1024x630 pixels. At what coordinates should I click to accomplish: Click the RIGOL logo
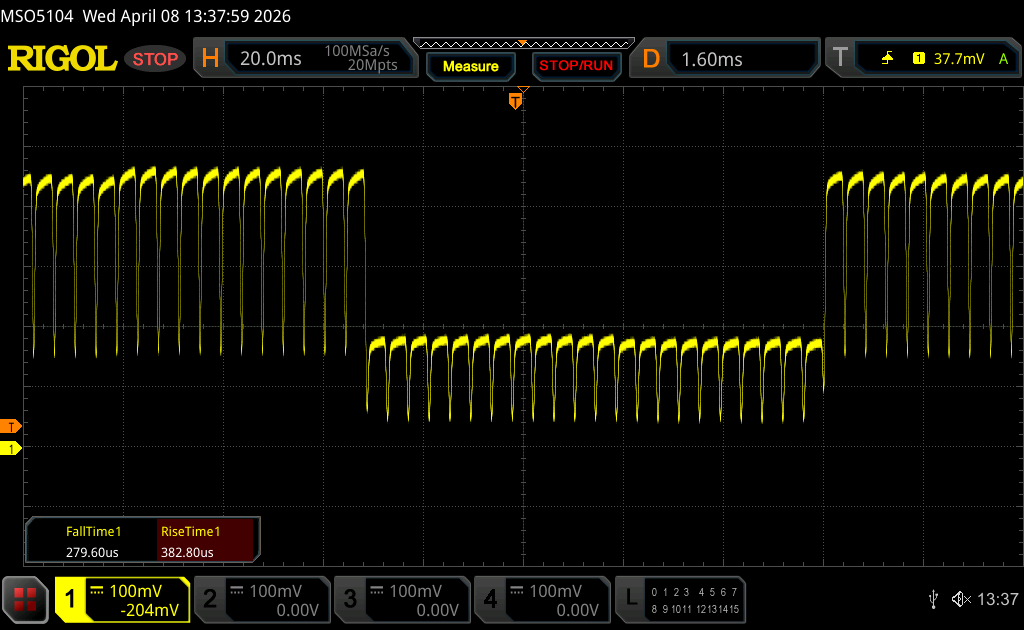[x=62, y=59]
